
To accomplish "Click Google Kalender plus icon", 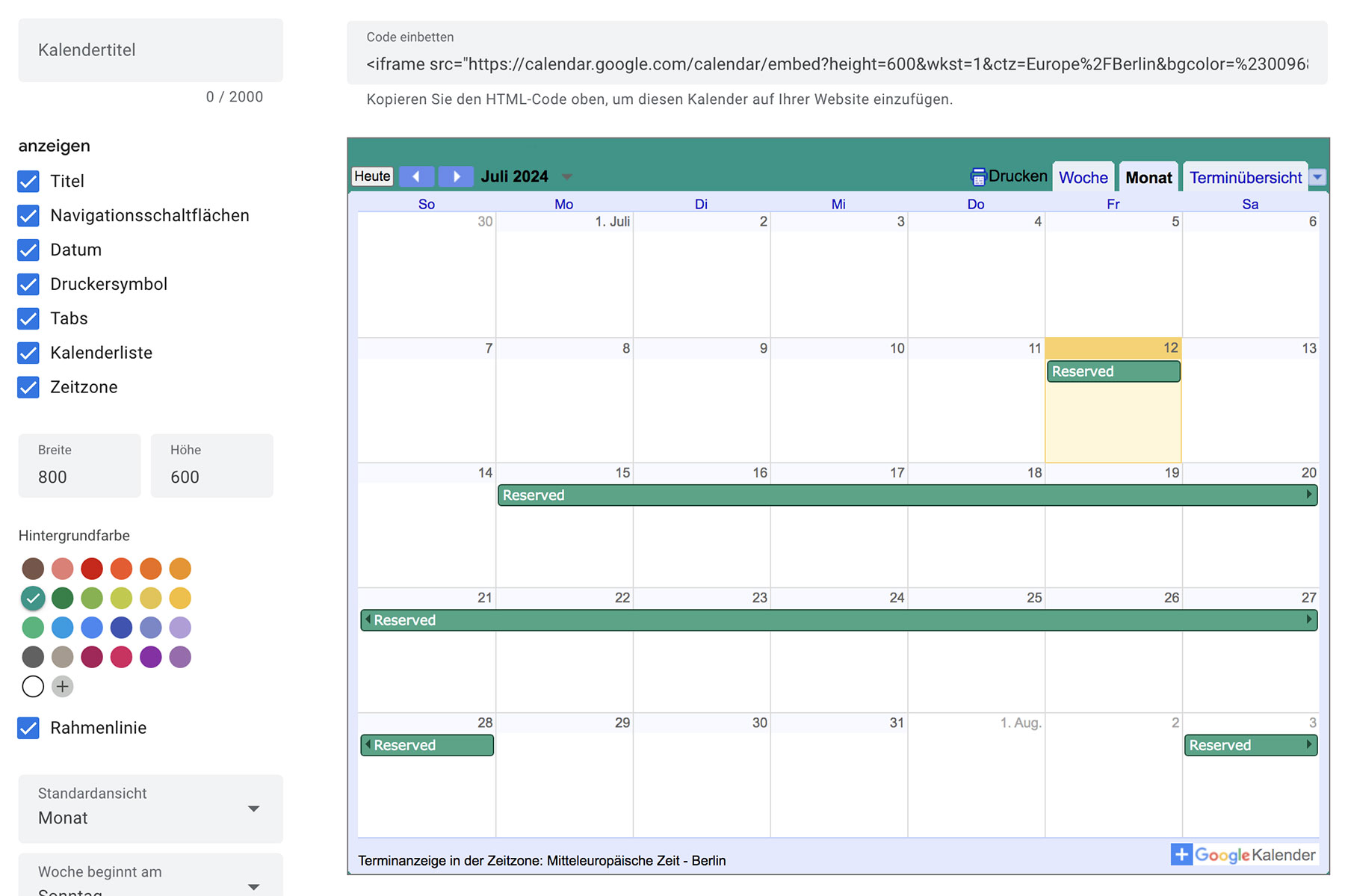I will tap(1181, 854).
